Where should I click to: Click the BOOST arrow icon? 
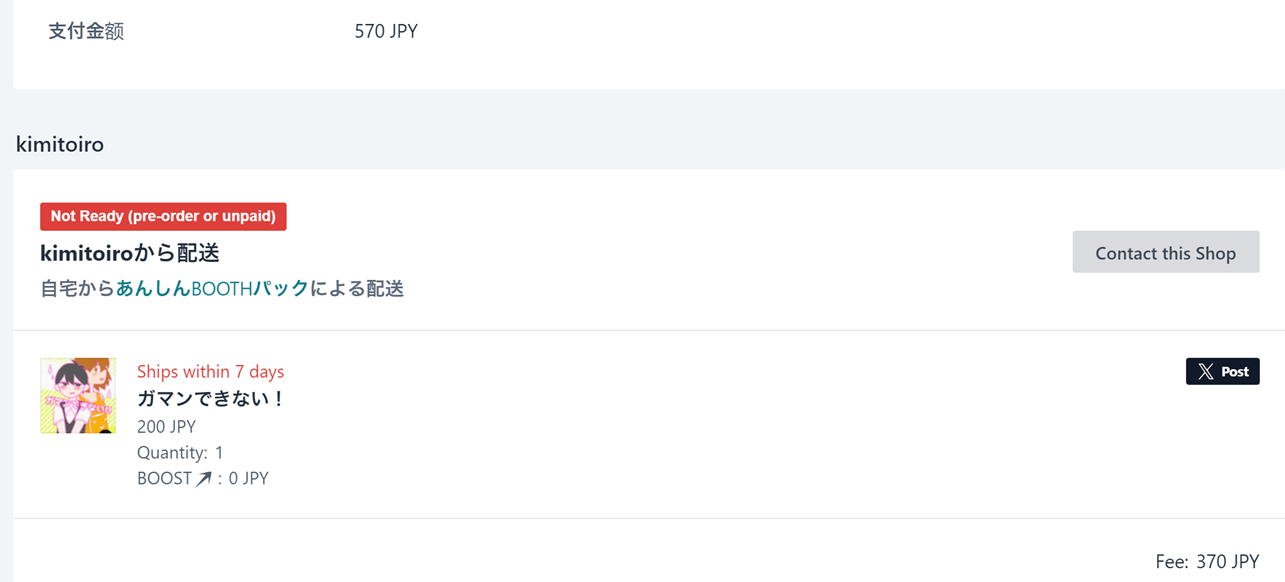(204, 479)
